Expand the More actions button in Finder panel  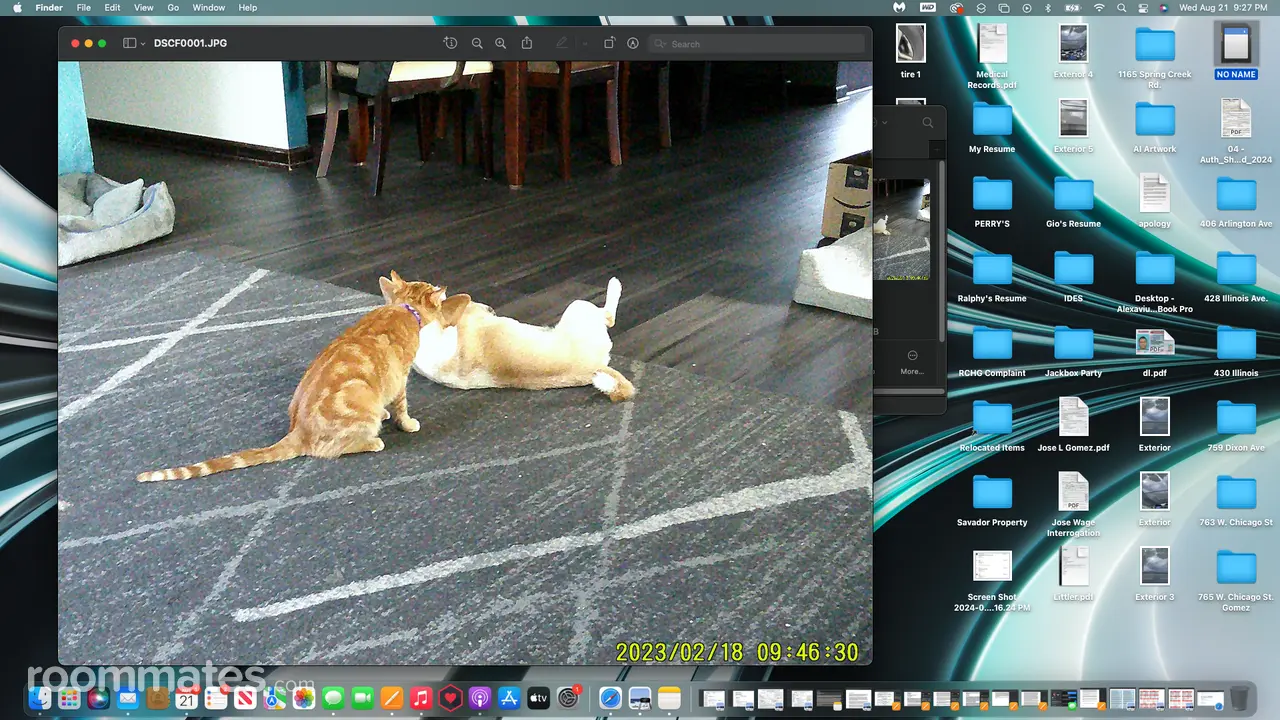(912, 361)
